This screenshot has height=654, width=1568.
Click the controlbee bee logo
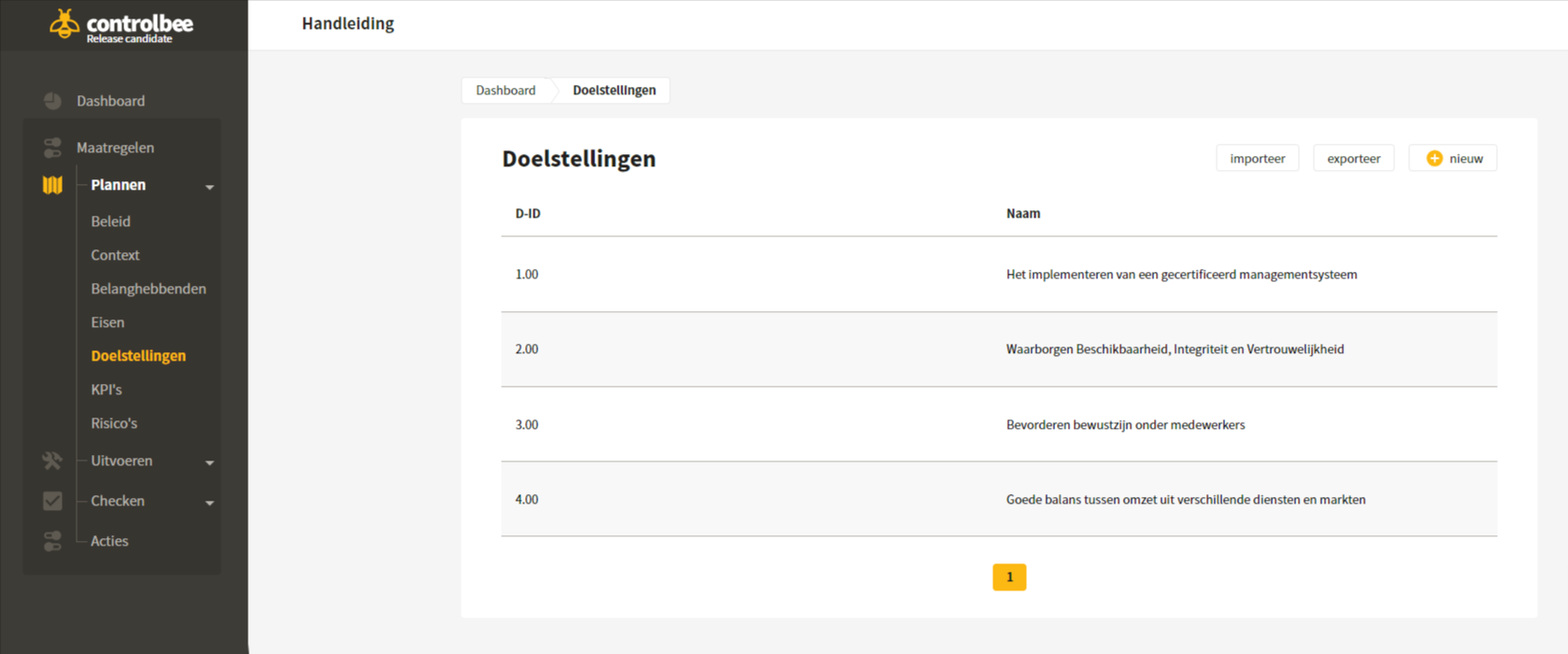point(64,23)
